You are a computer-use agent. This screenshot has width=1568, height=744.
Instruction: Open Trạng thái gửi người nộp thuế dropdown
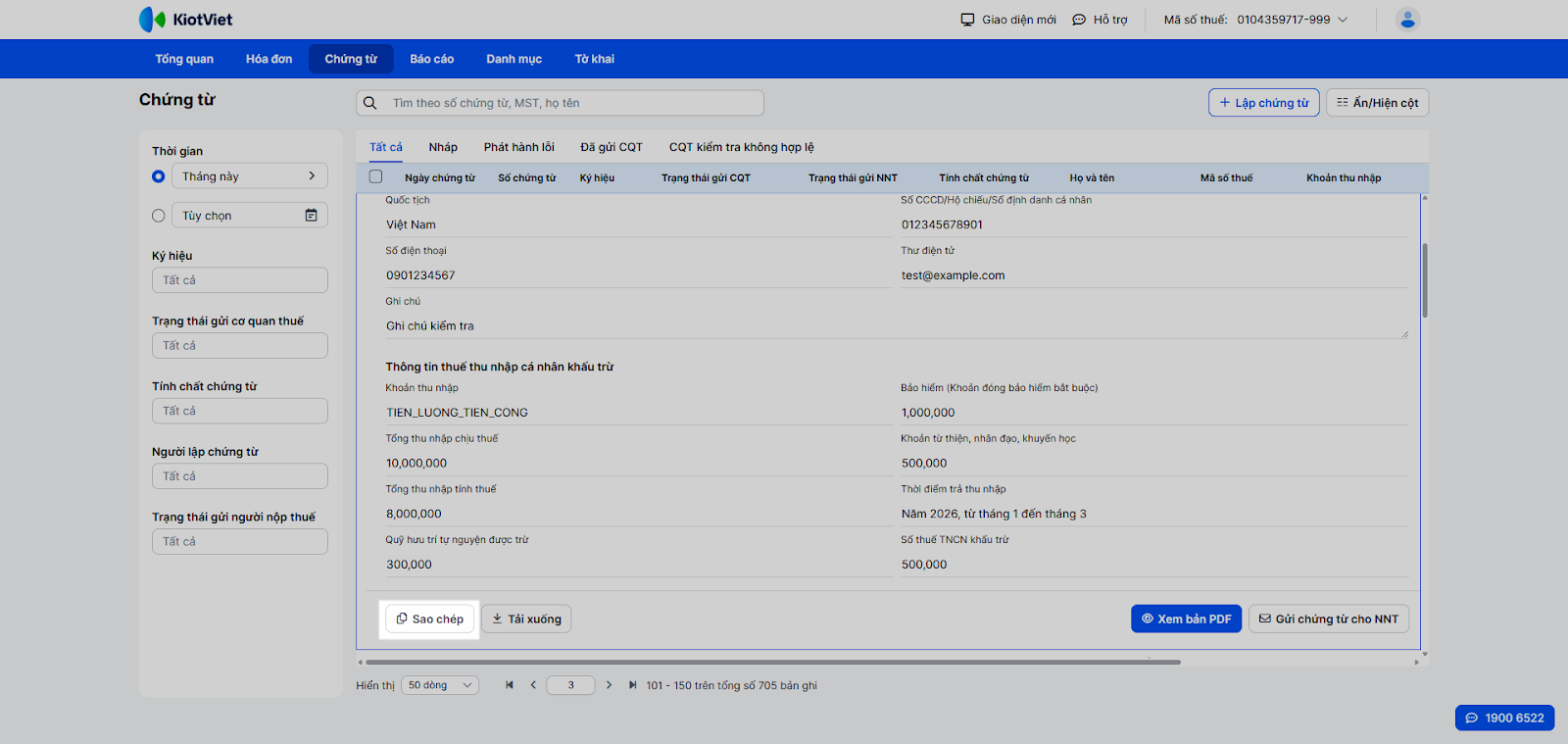click(x=240, y=542)
